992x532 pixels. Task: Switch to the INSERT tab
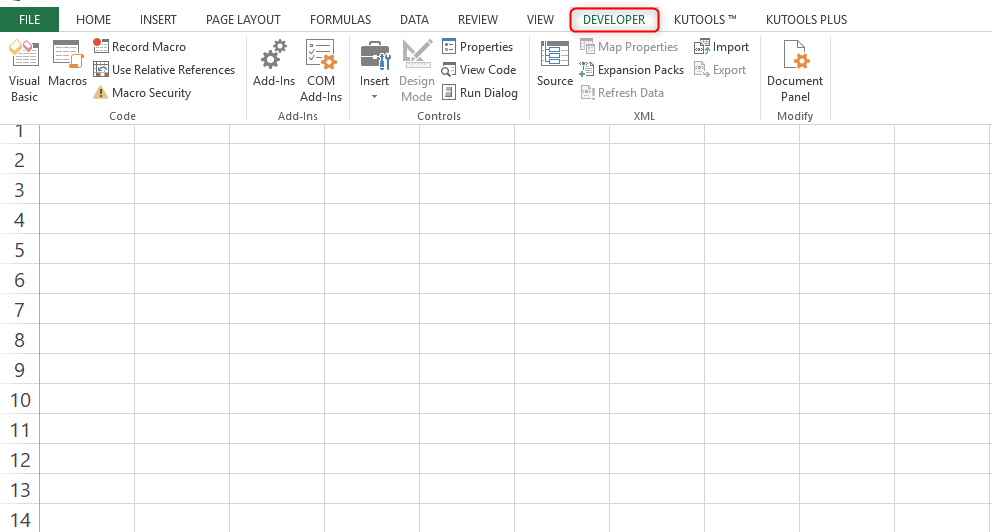pyautogui.click(x=158, y=20)
